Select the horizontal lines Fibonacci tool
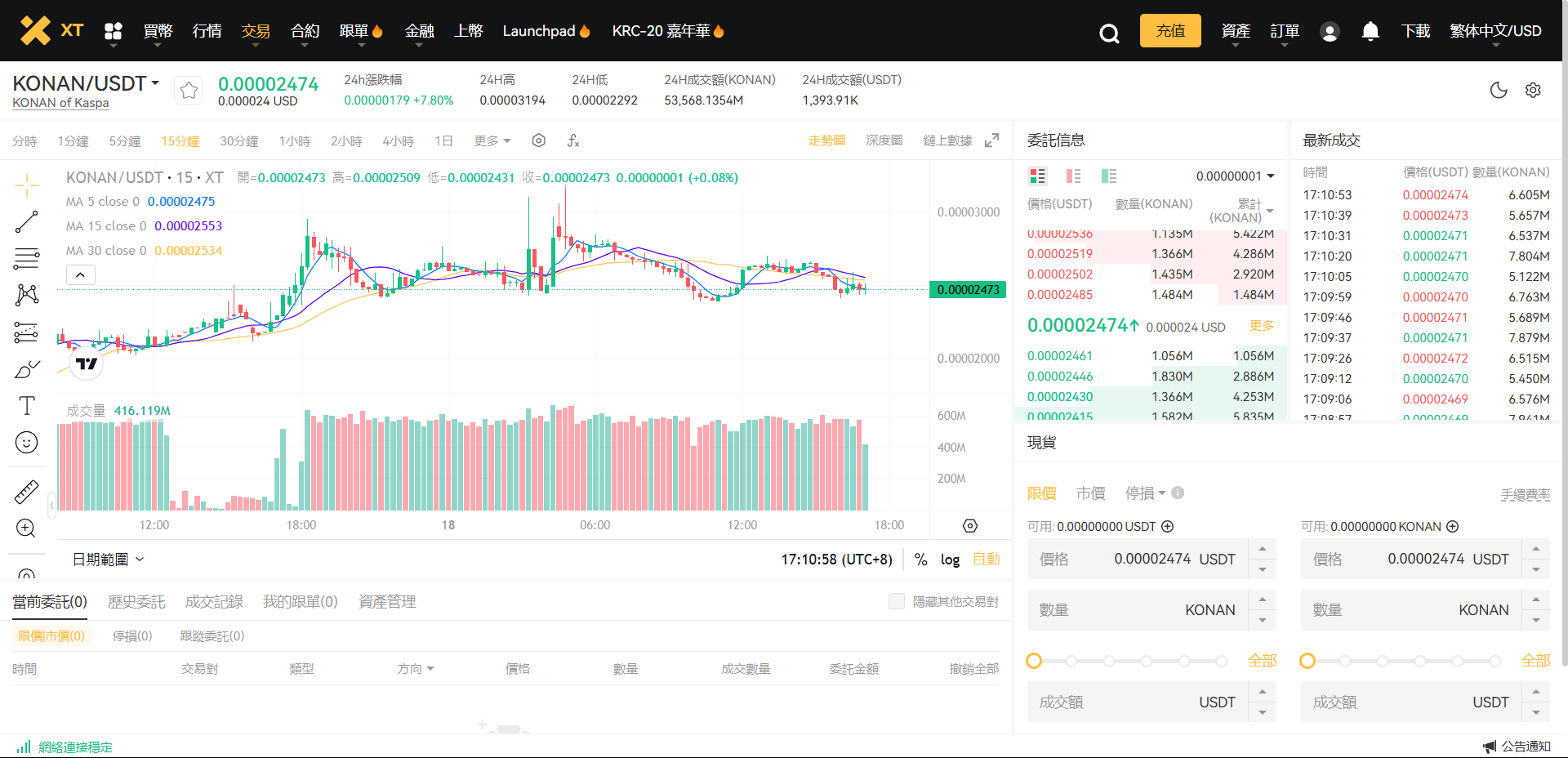The width and height of the screenshot is (1568, 758). tap(27, 259)
